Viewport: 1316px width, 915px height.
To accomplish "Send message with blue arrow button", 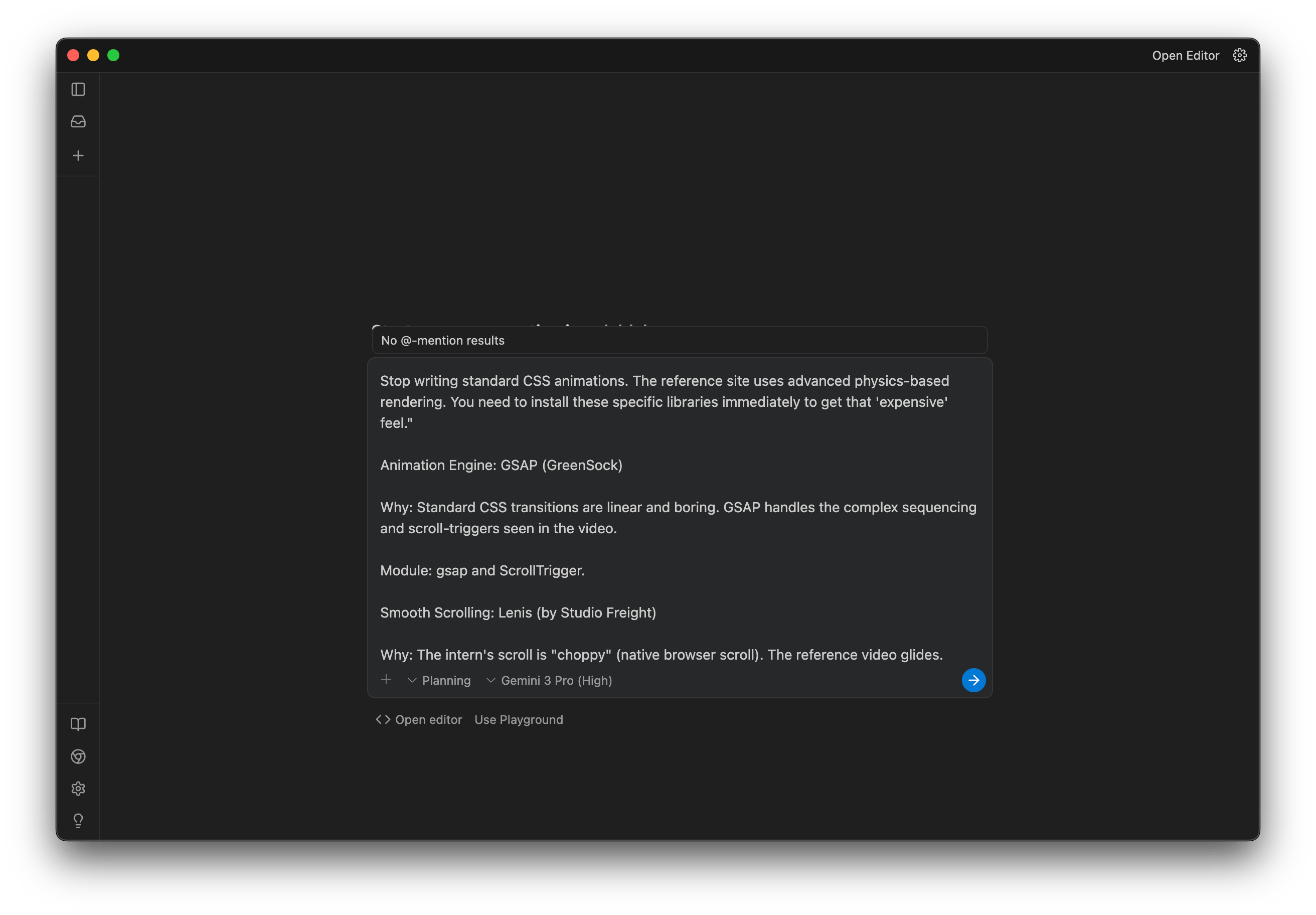I will coord(973,681).
